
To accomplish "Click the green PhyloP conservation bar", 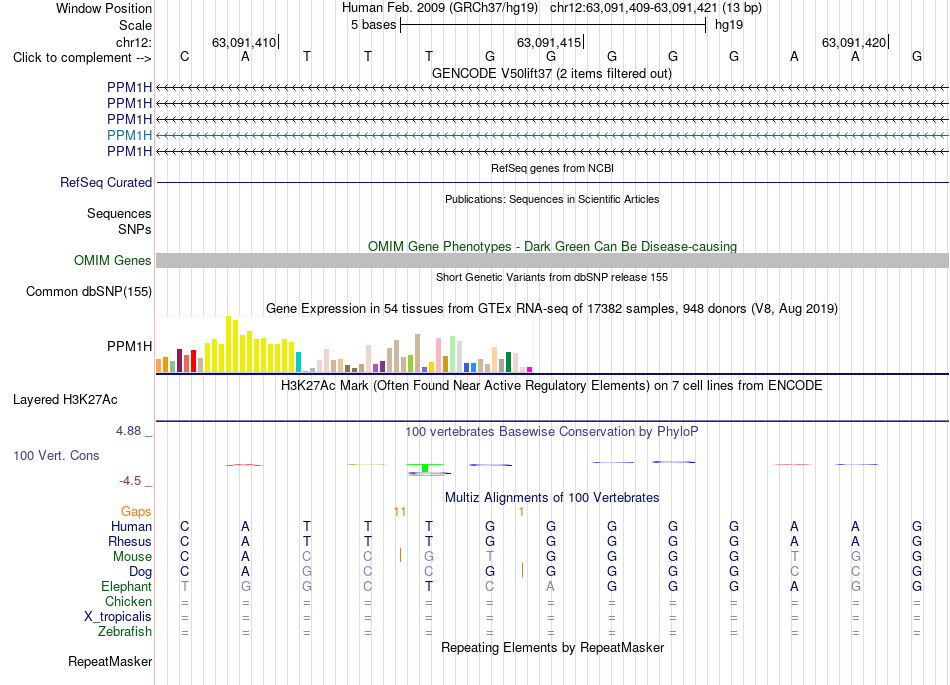I will tap(425, 468).
